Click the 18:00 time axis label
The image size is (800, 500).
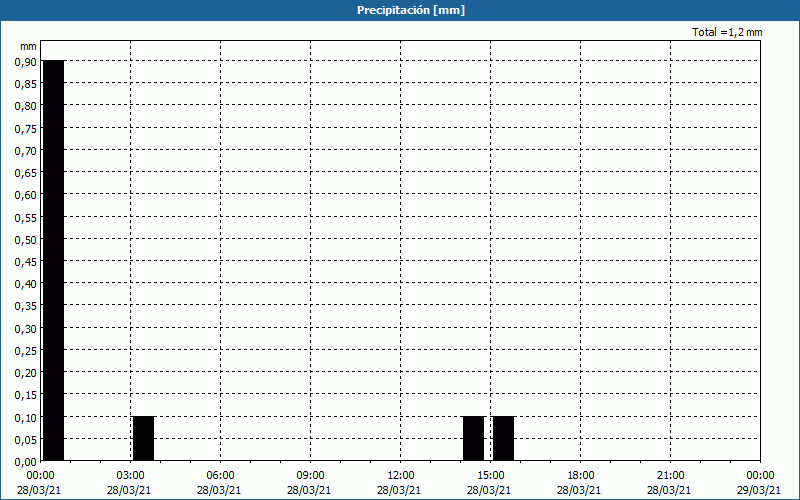(580, 476)
